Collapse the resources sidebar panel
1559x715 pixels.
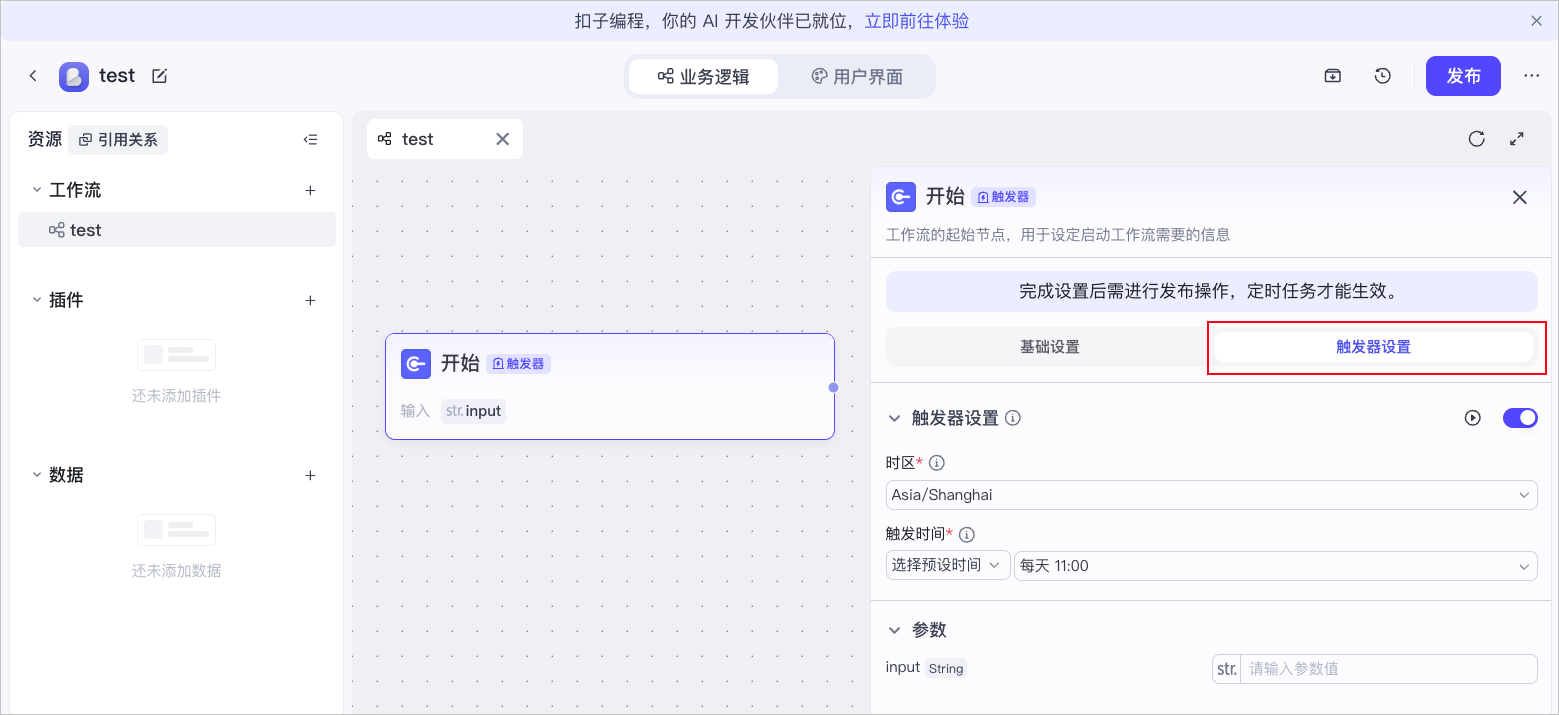311,140
